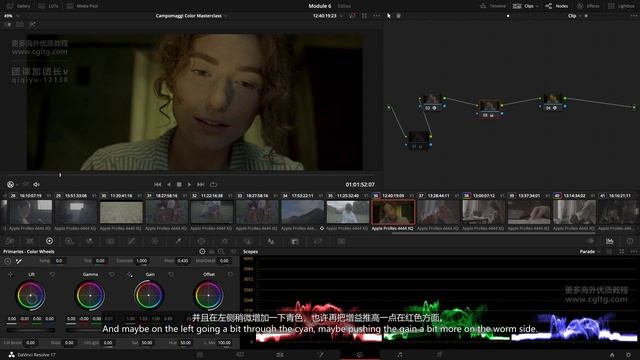Select clip 30 thumbnail
This screenshot has width=640, height=360.
(121, 212)
